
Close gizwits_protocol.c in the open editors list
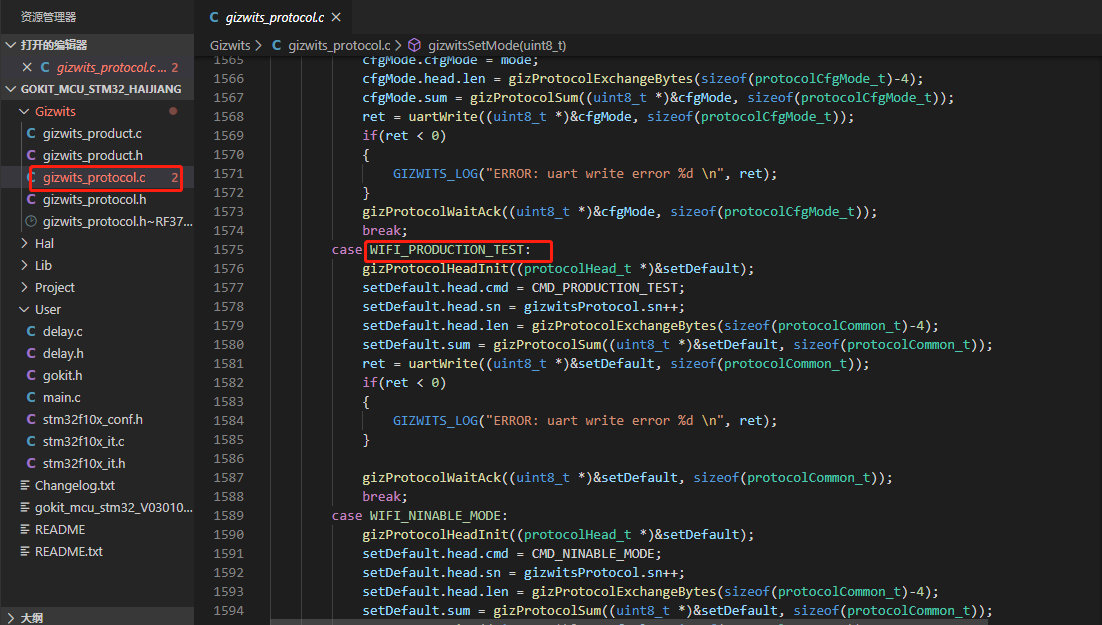(x=27, y=67)
